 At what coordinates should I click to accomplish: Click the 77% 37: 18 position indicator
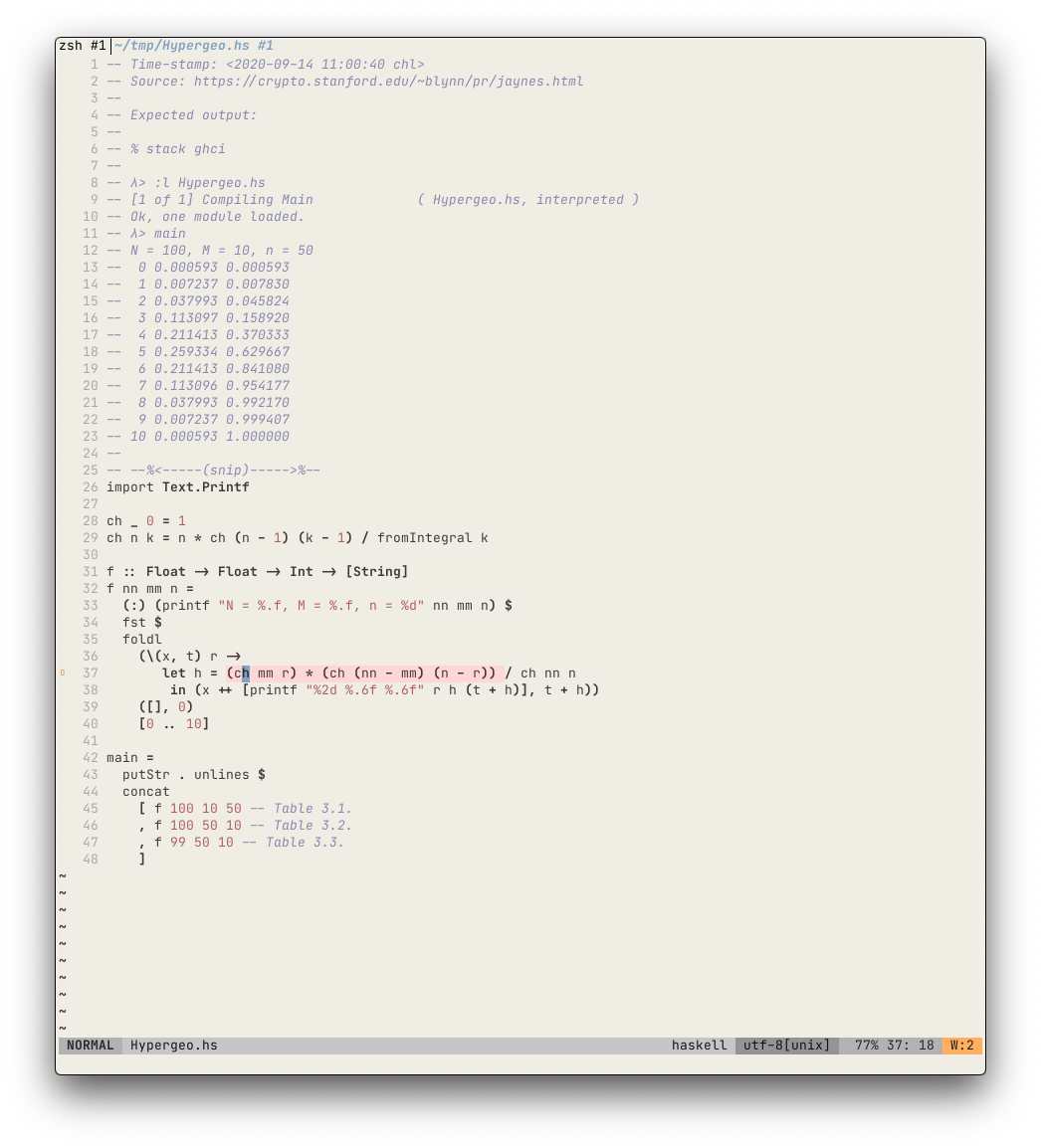(894, 1046)
